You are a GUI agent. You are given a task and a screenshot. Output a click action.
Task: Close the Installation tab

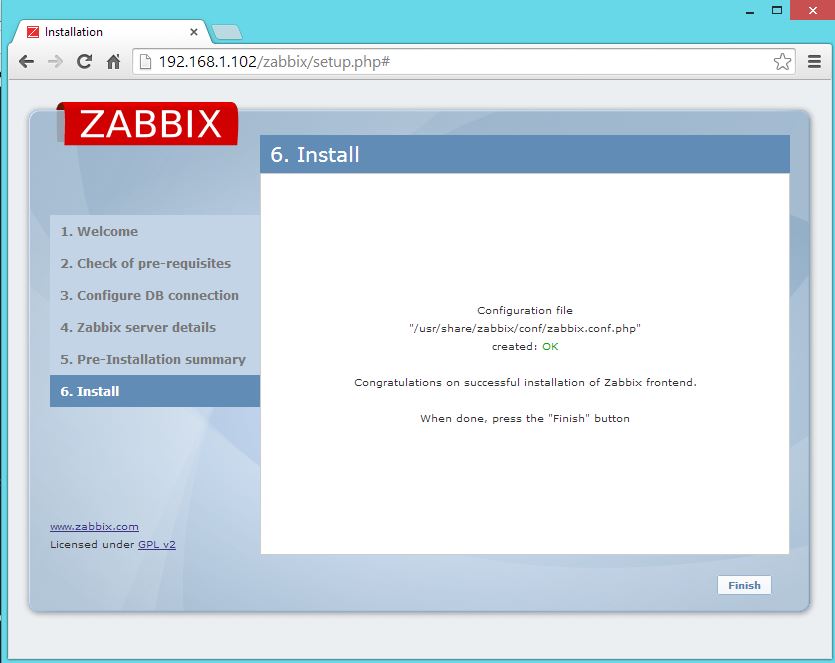coord(194,32)
